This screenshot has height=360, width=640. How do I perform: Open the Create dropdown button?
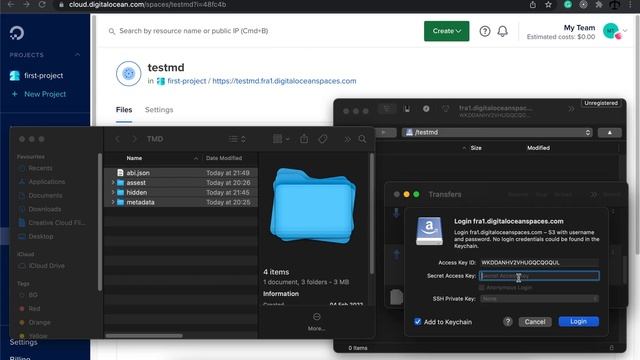click(447, 31)
